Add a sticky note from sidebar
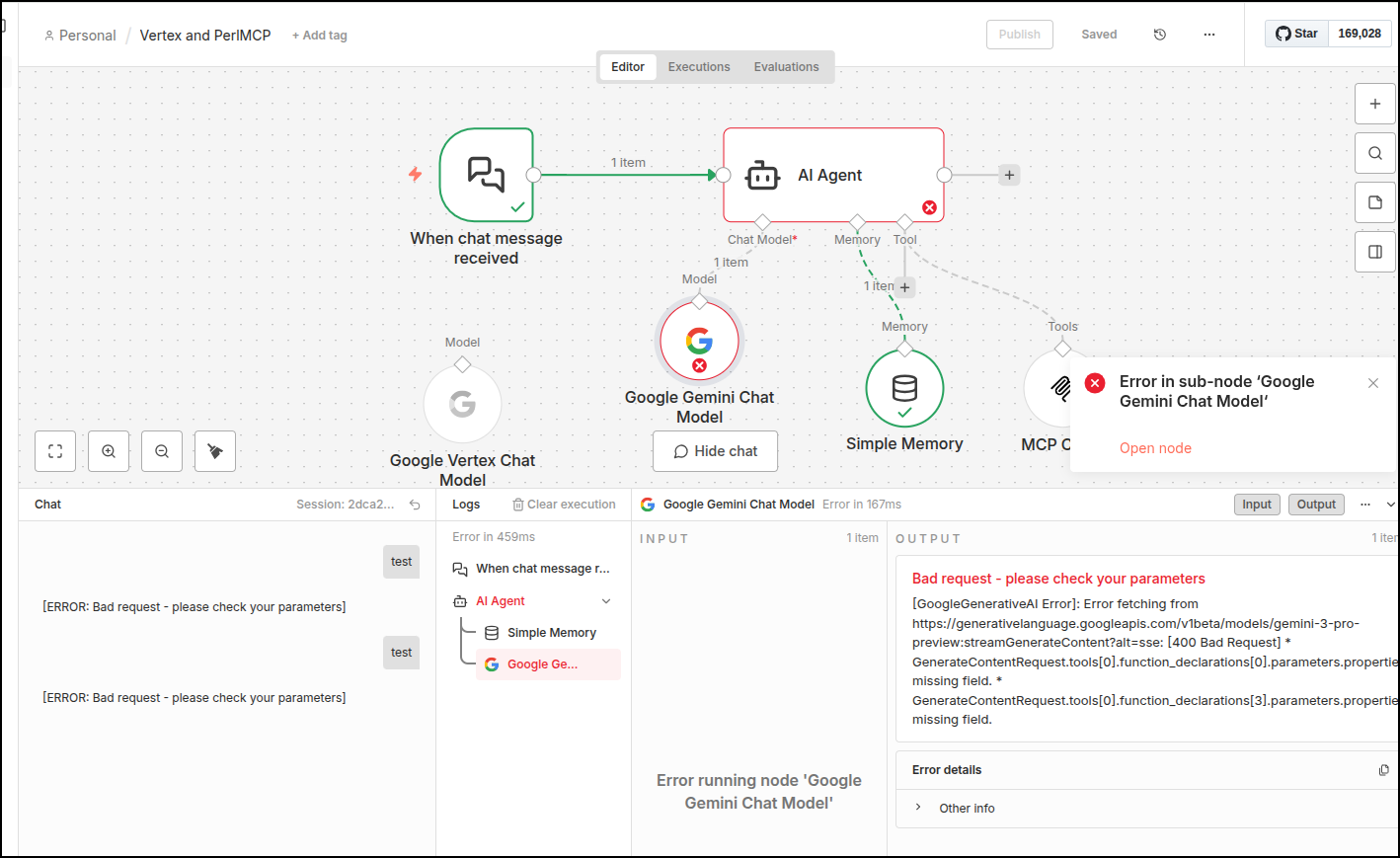1400x858 pixels. tap(1375, 202)
